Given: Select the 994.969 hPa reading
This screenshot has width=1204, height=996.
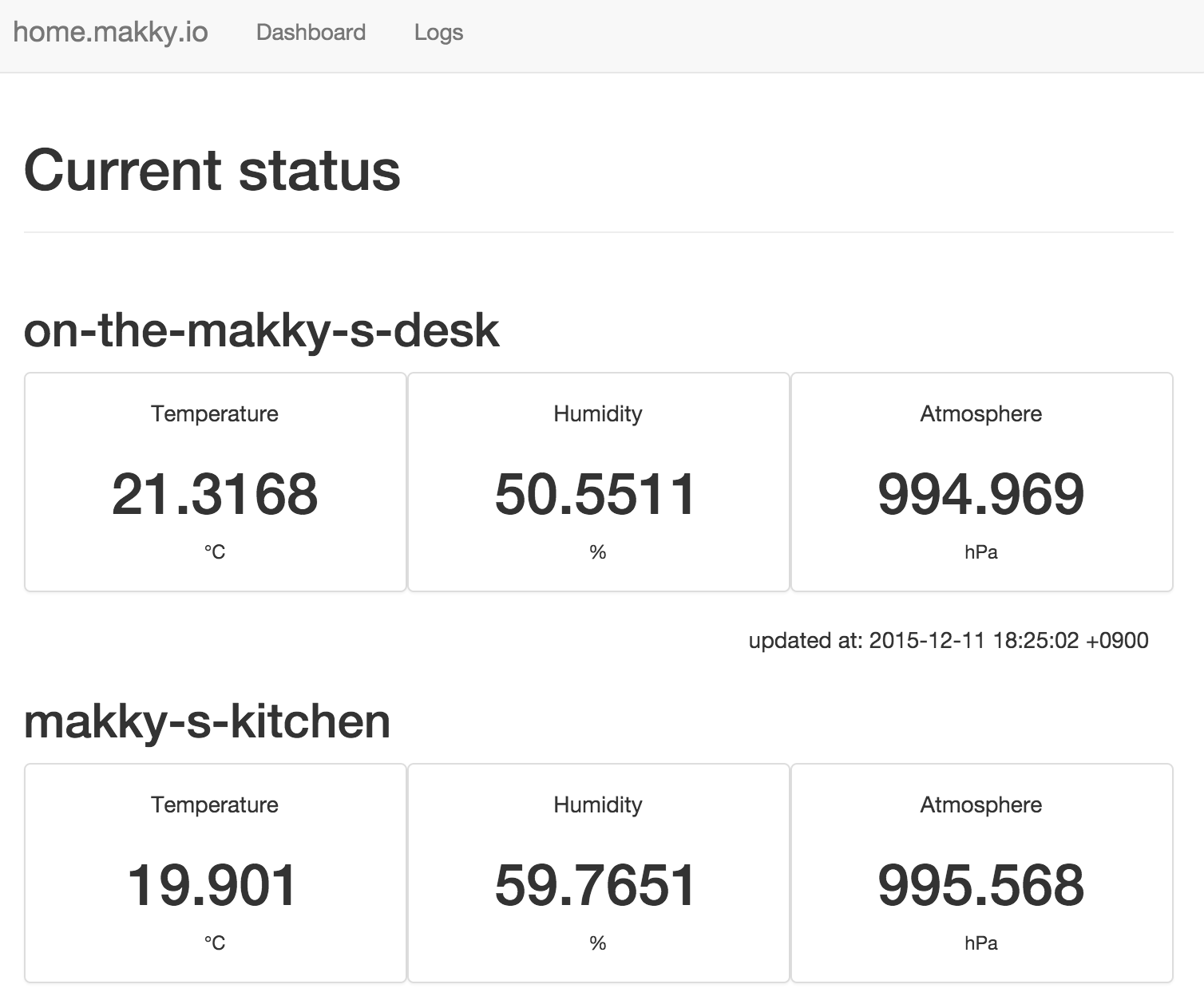Looking at the screenshot, I should point(981,494).
